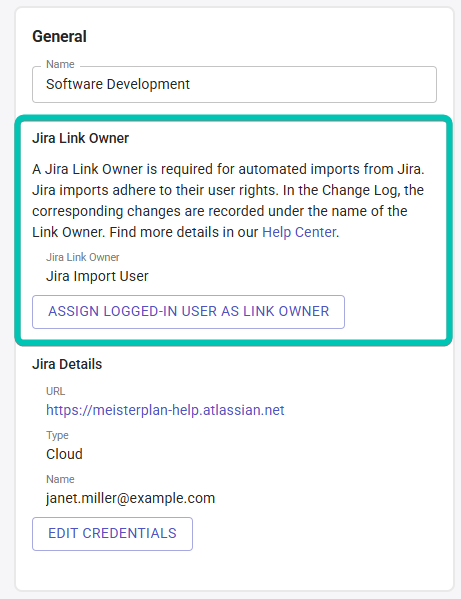Click the 'Jira Link Owner' section heading

81,138
